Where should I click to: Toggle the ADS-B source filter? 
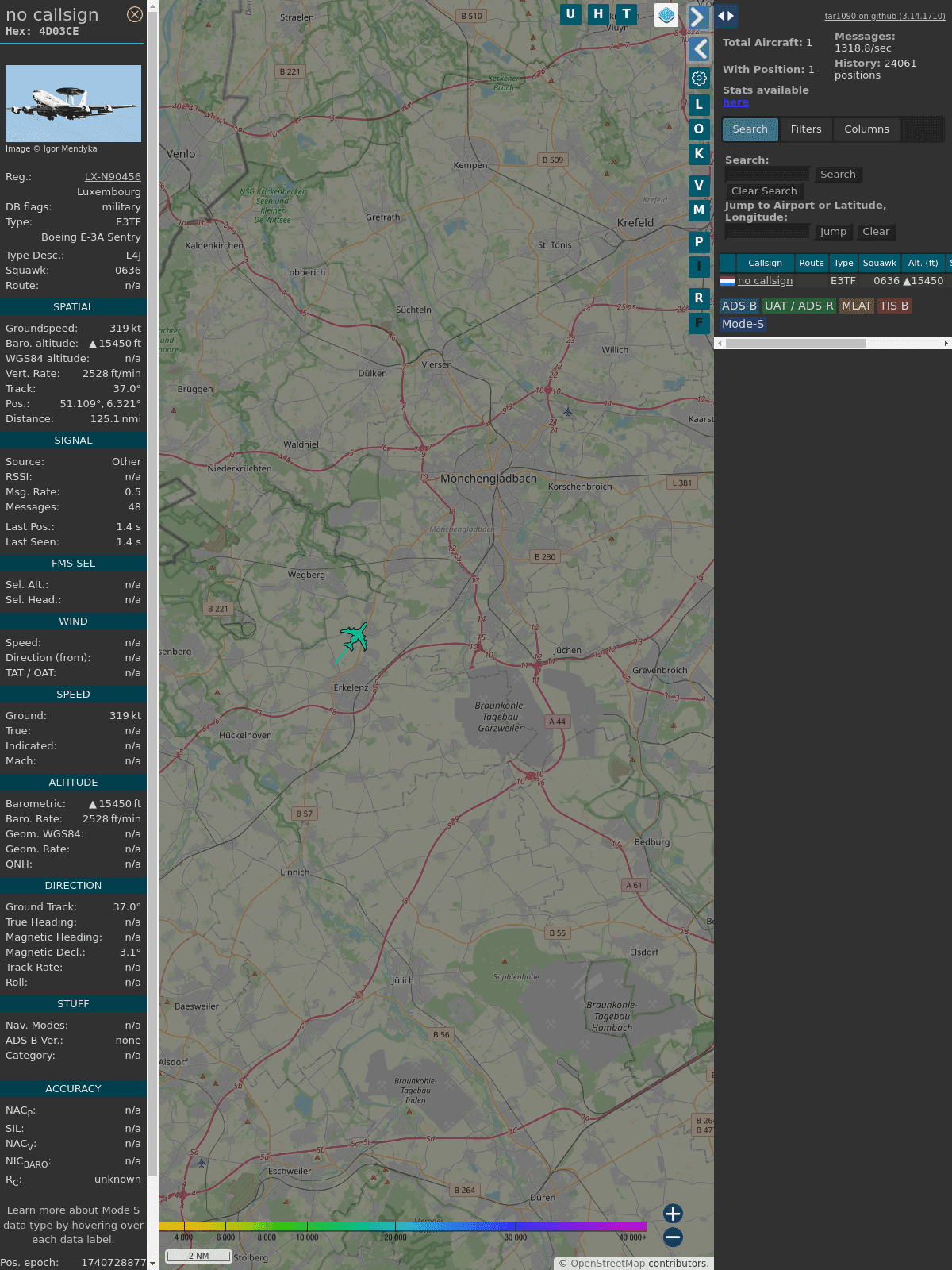pos(739,306)
